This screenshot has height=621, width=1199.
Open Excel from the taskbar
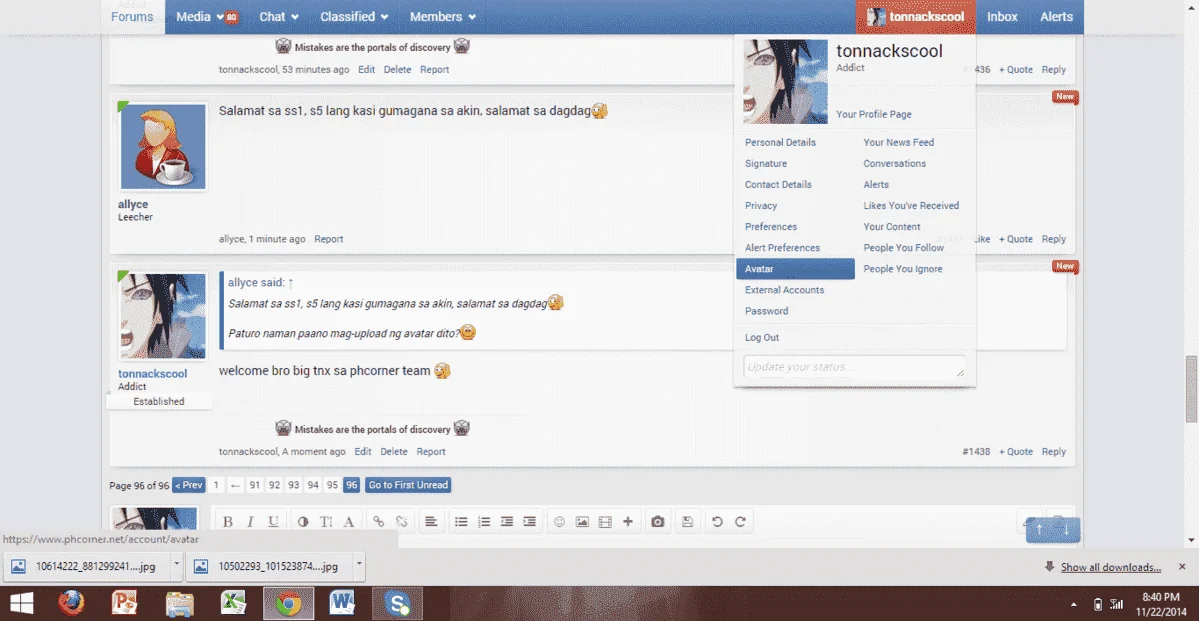click(x=232, y=604)
